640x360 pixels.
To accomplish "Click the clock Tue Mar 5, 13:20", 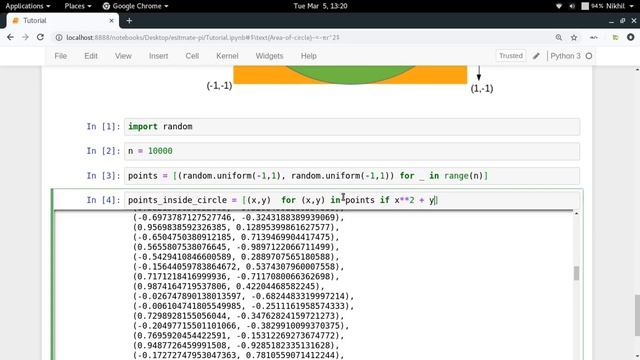I will 320,6.
